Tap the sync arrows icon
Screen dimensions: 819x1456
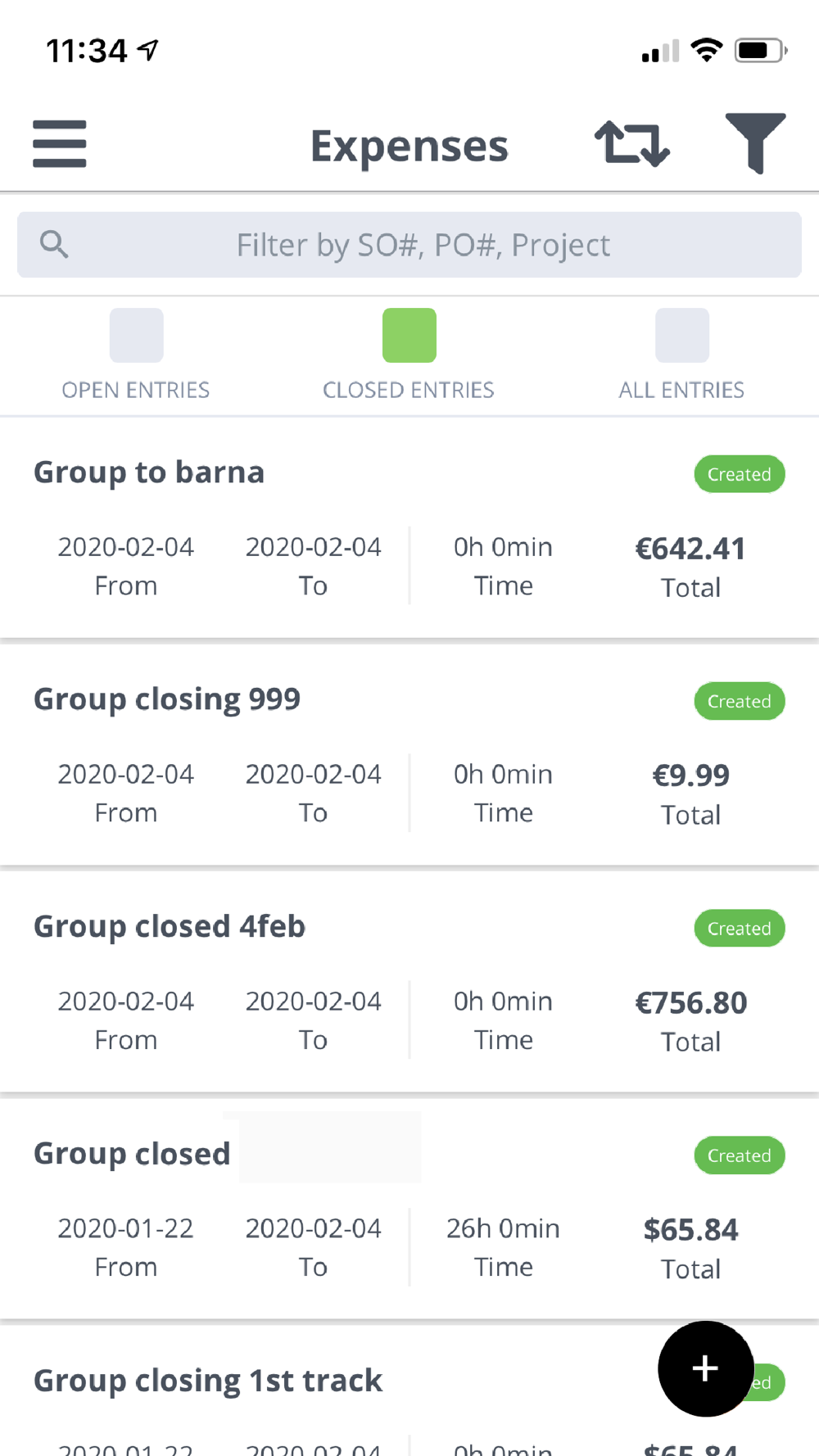coord(631,144)
